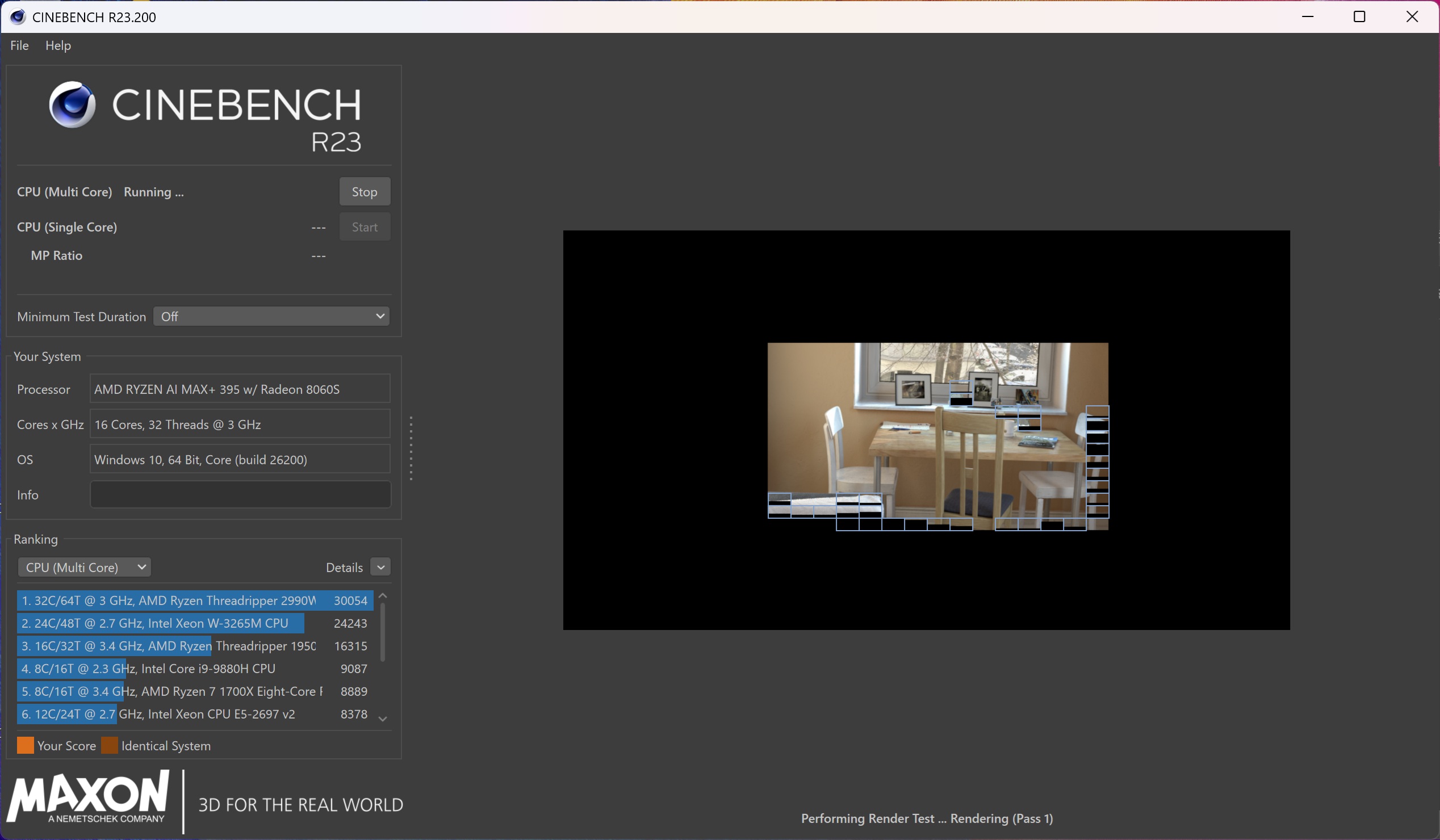
Task: Click the score 30054
Action: click(351, 600)
